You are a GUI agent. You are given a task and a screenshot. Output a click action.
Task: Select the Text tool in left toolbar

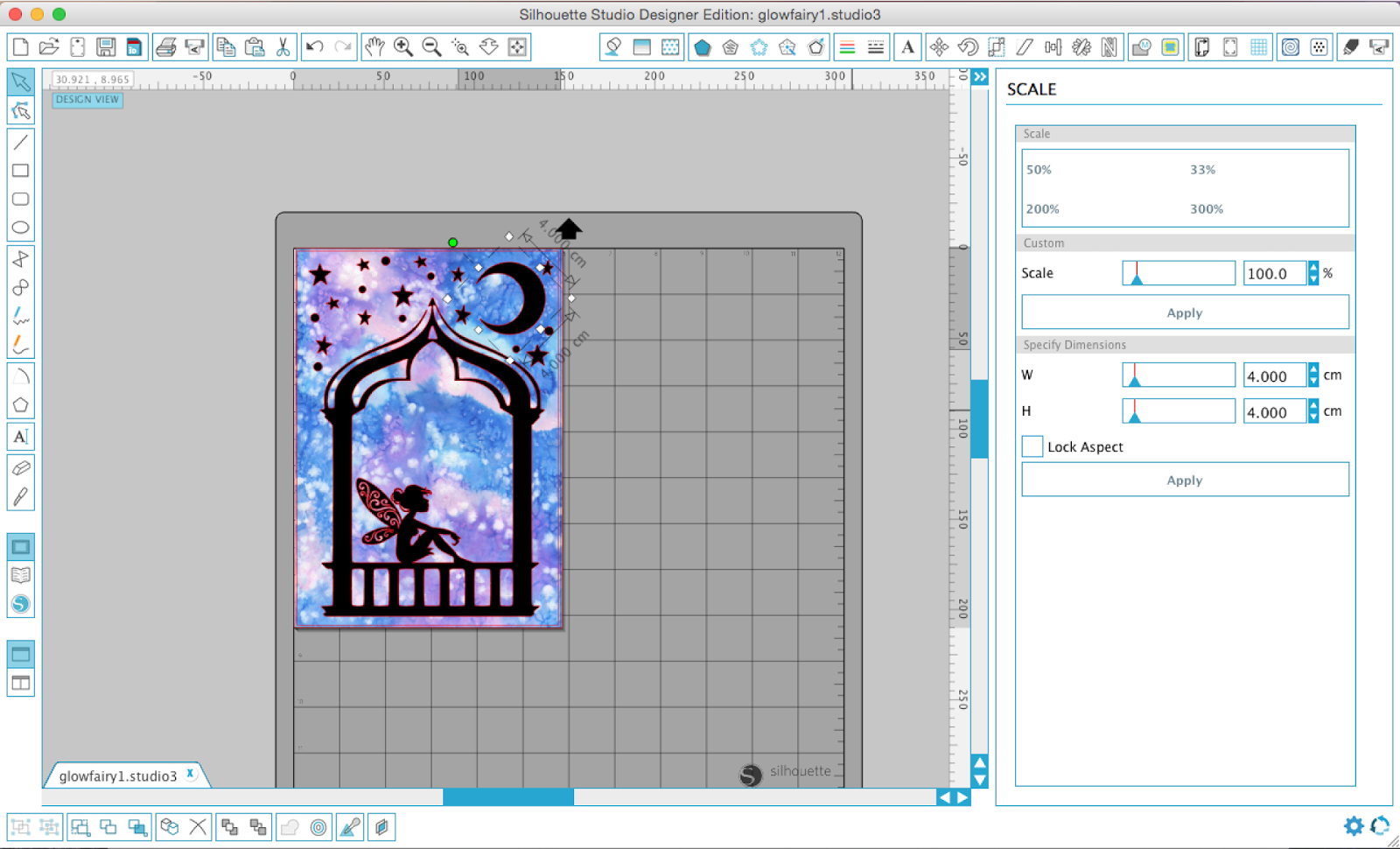(x=21, y=437)
